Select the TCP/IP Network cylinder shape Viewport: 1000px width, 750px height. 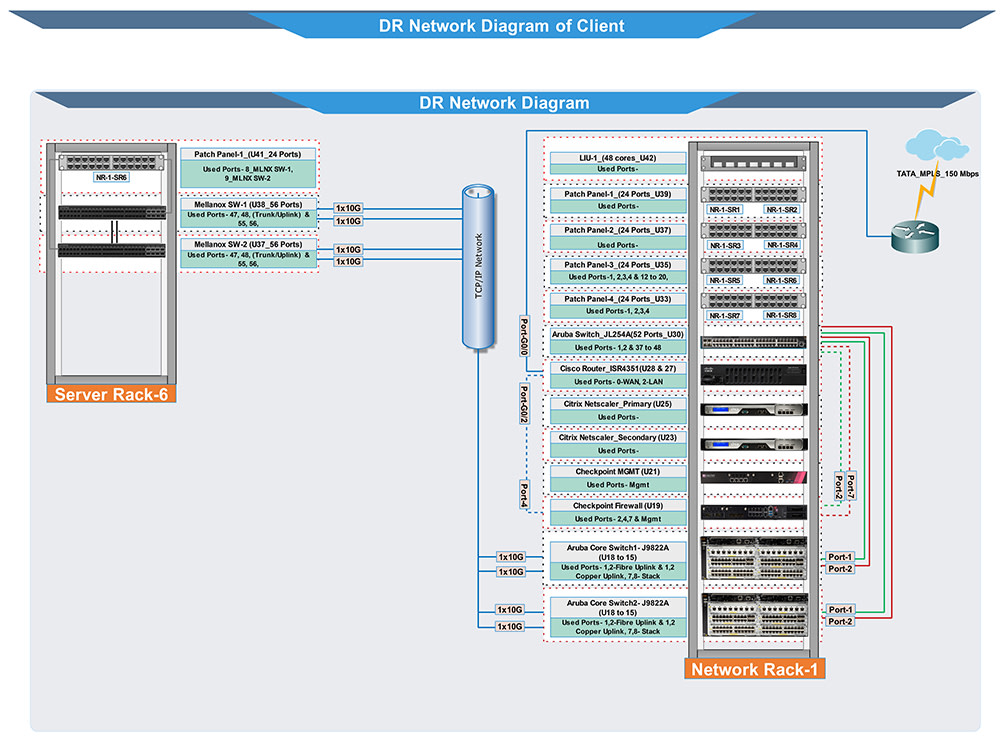(478, 265)
